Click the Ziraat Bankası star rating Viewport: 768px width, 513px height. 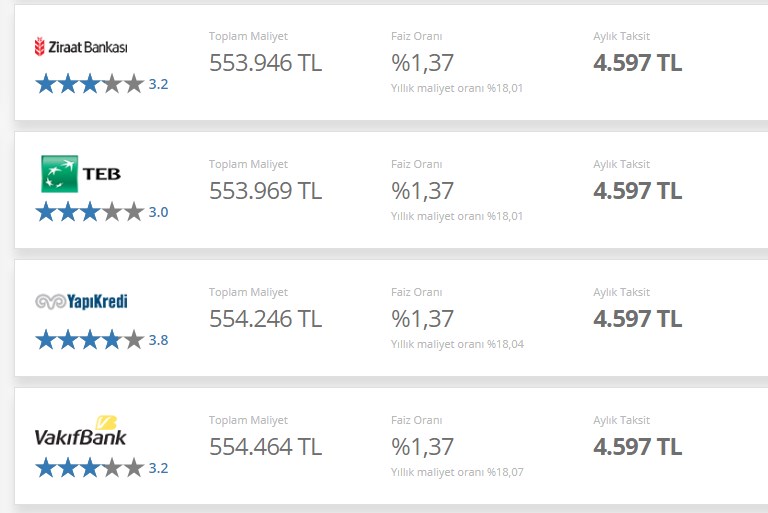point(90,84)
